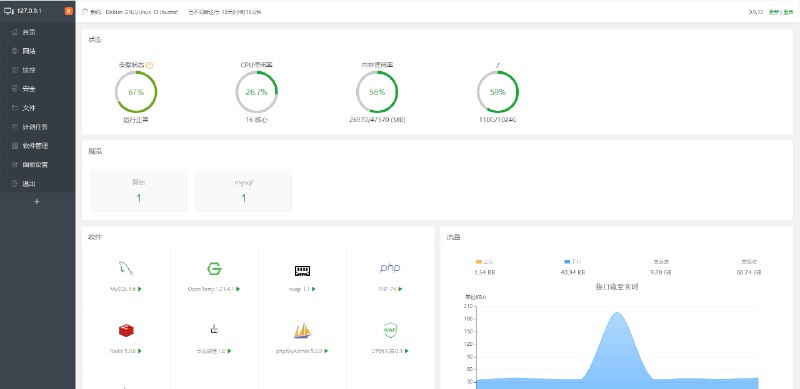Viewport: 800px width, 389px height.
Task: Click the orange question mark beside load status
Action: 149,65
